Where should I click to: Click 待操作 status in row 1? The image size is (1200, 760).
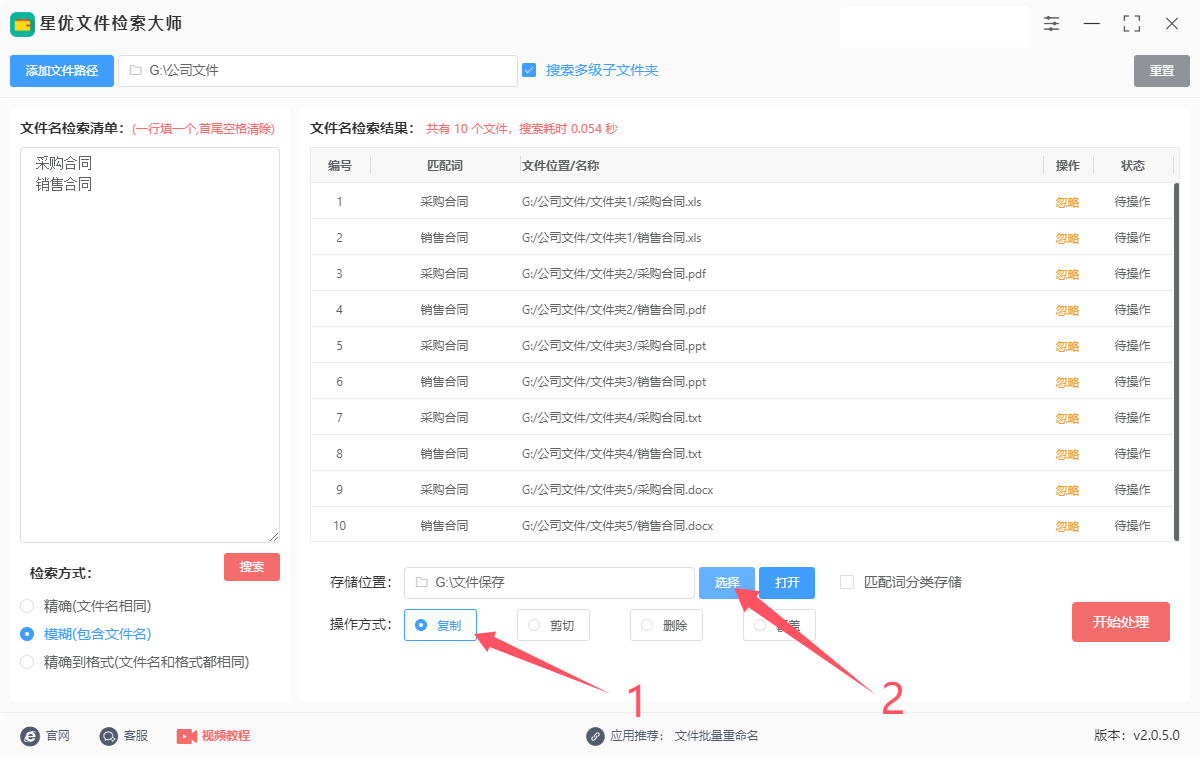click(x=1132, y=202)
